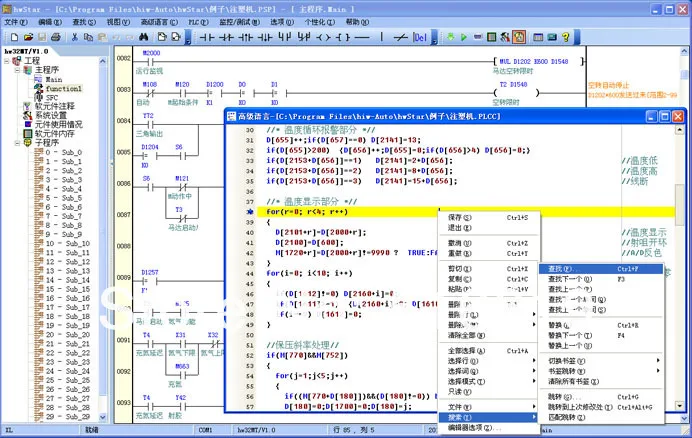
Task: Open the 高级语言 menu
Action: (159, 22)
